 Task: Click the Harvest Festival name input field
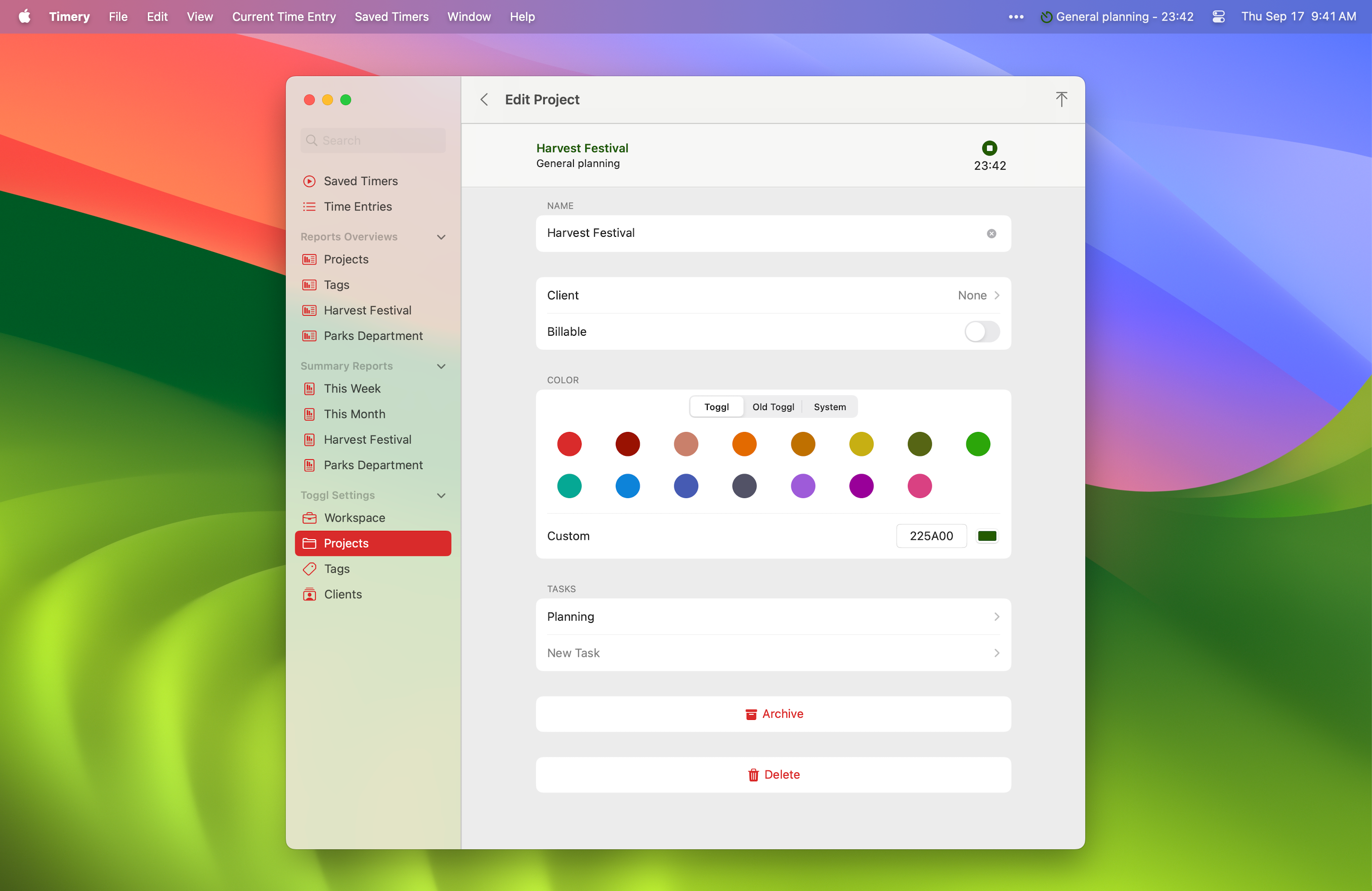(x=773, y=233)
